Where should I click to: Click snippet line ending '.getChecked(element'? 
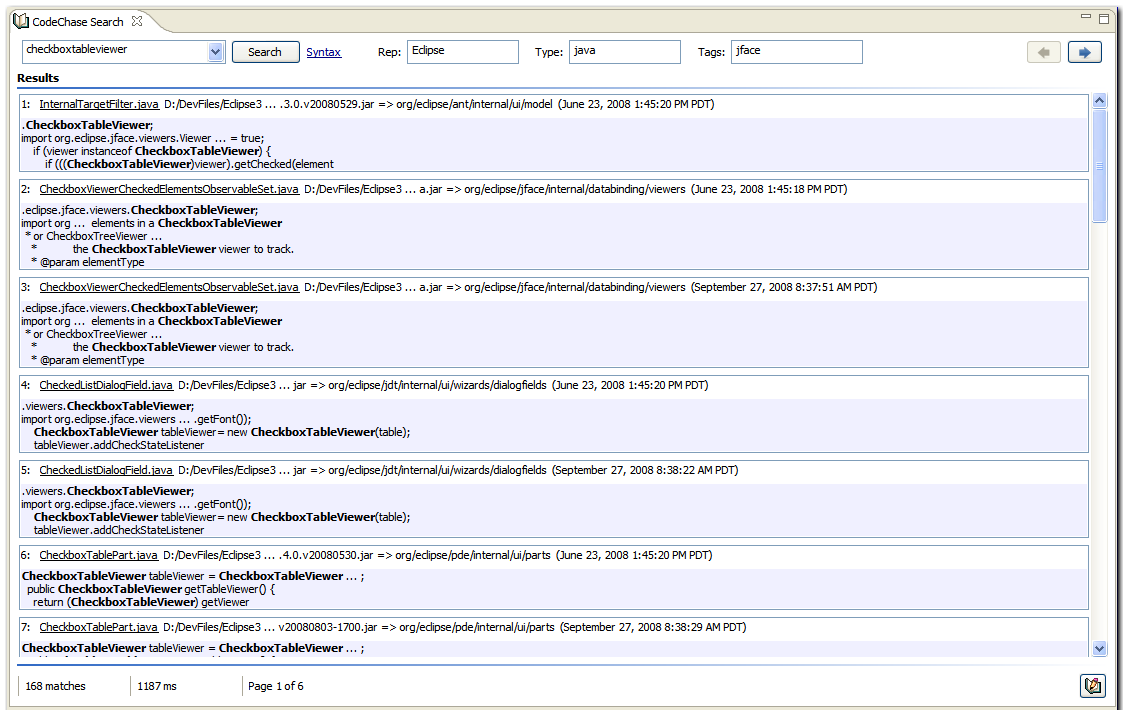[x=189, y=164]
